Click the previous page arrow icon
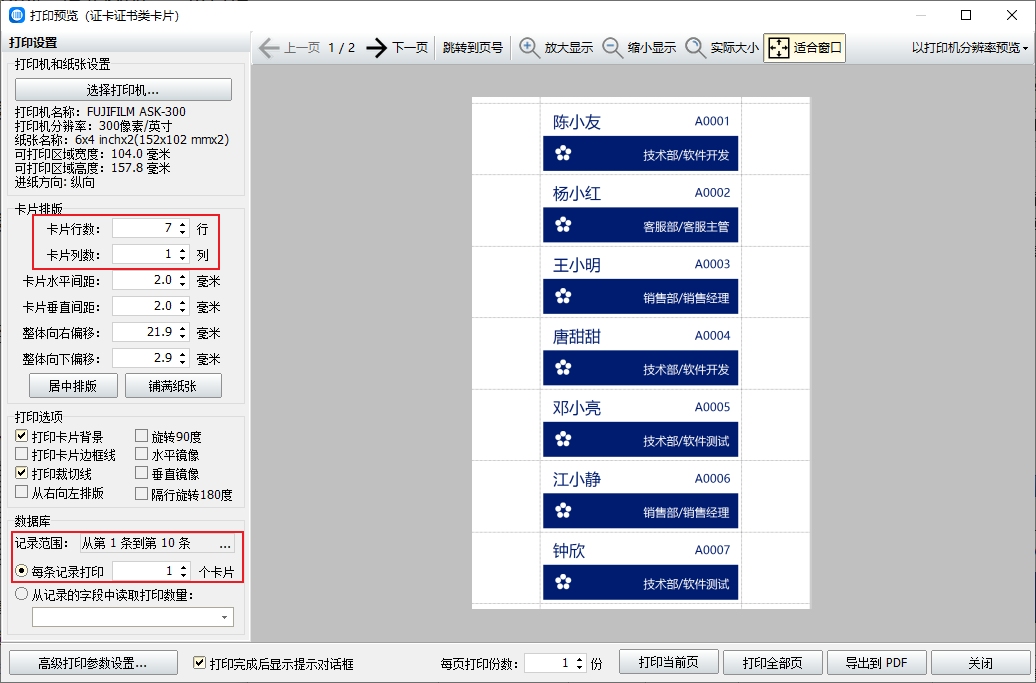Screen dimensions: 1036x683 click(x=269, y=48)
